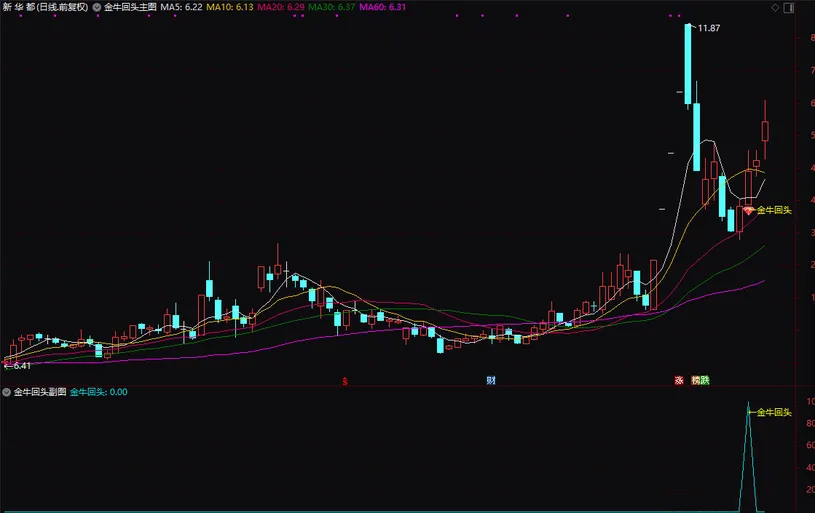The width and height of the screenshot is (815, 513).
Task: Click the 新华都 stock name title
Action: (x=19, y=7)
